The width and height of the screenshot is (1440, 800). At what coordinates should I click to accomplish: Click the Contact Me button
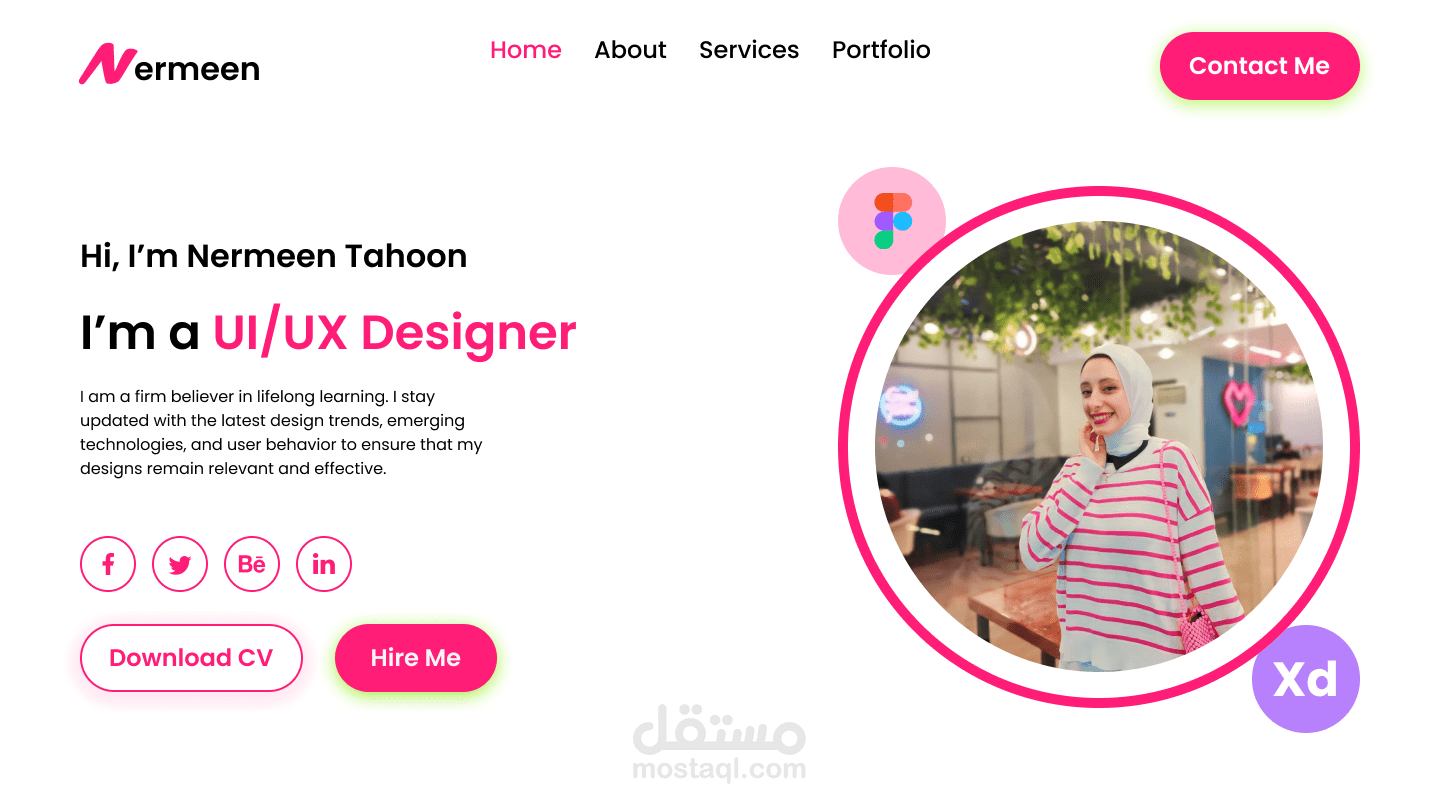[x=1260, y=66]
